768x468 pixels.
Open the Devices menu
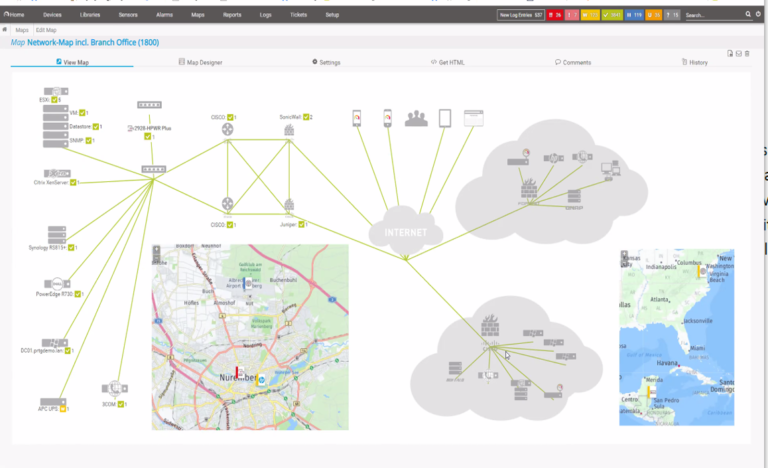coord(52,15)
